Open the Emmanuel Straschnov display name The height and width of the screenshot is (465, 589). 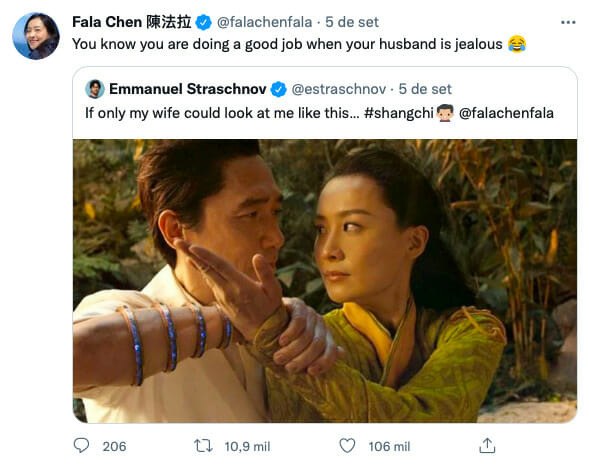pyautogui.click(x=187, y=89)
